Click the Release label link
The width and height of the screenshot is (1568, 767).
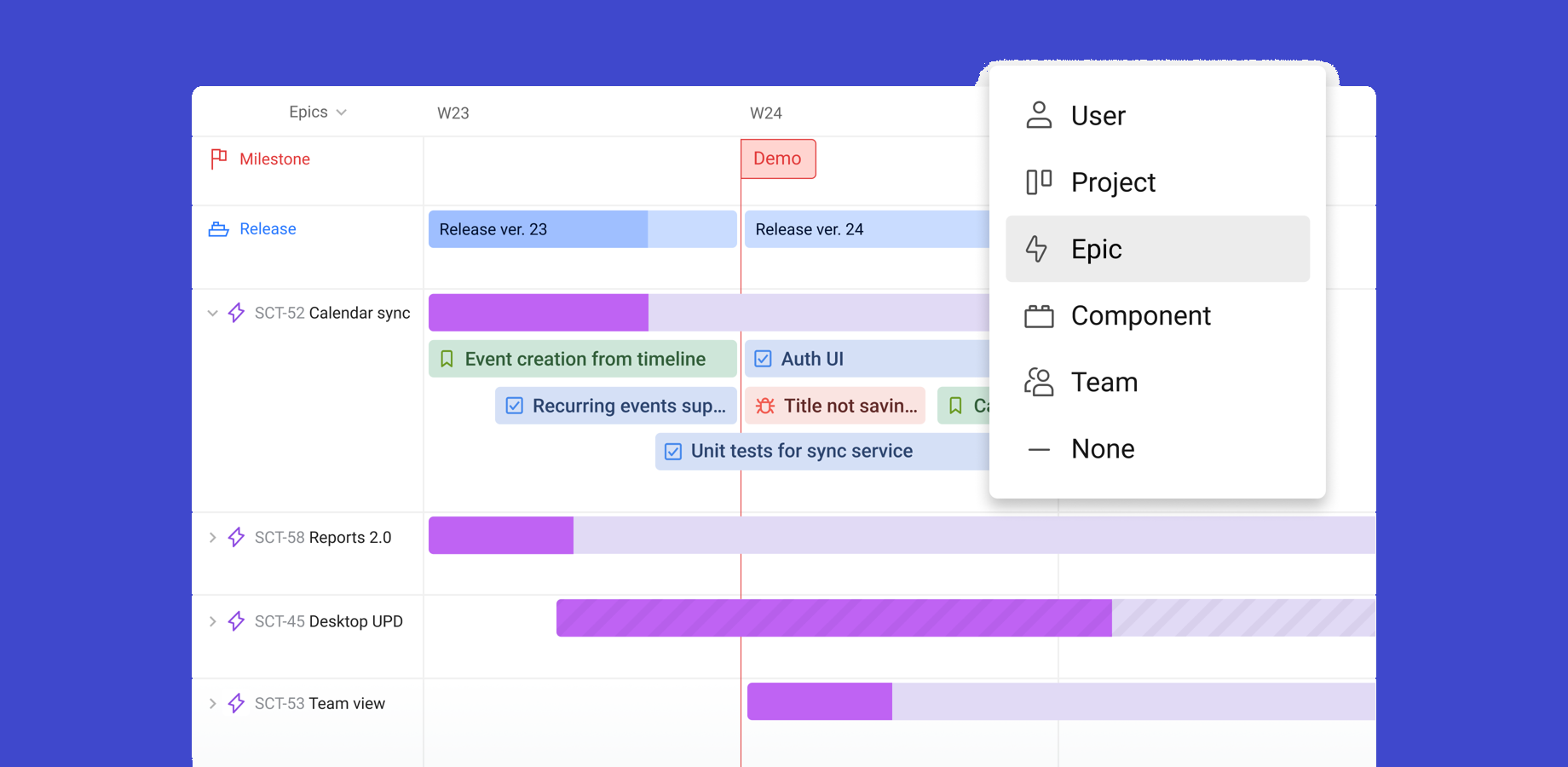tap(268, 228)
